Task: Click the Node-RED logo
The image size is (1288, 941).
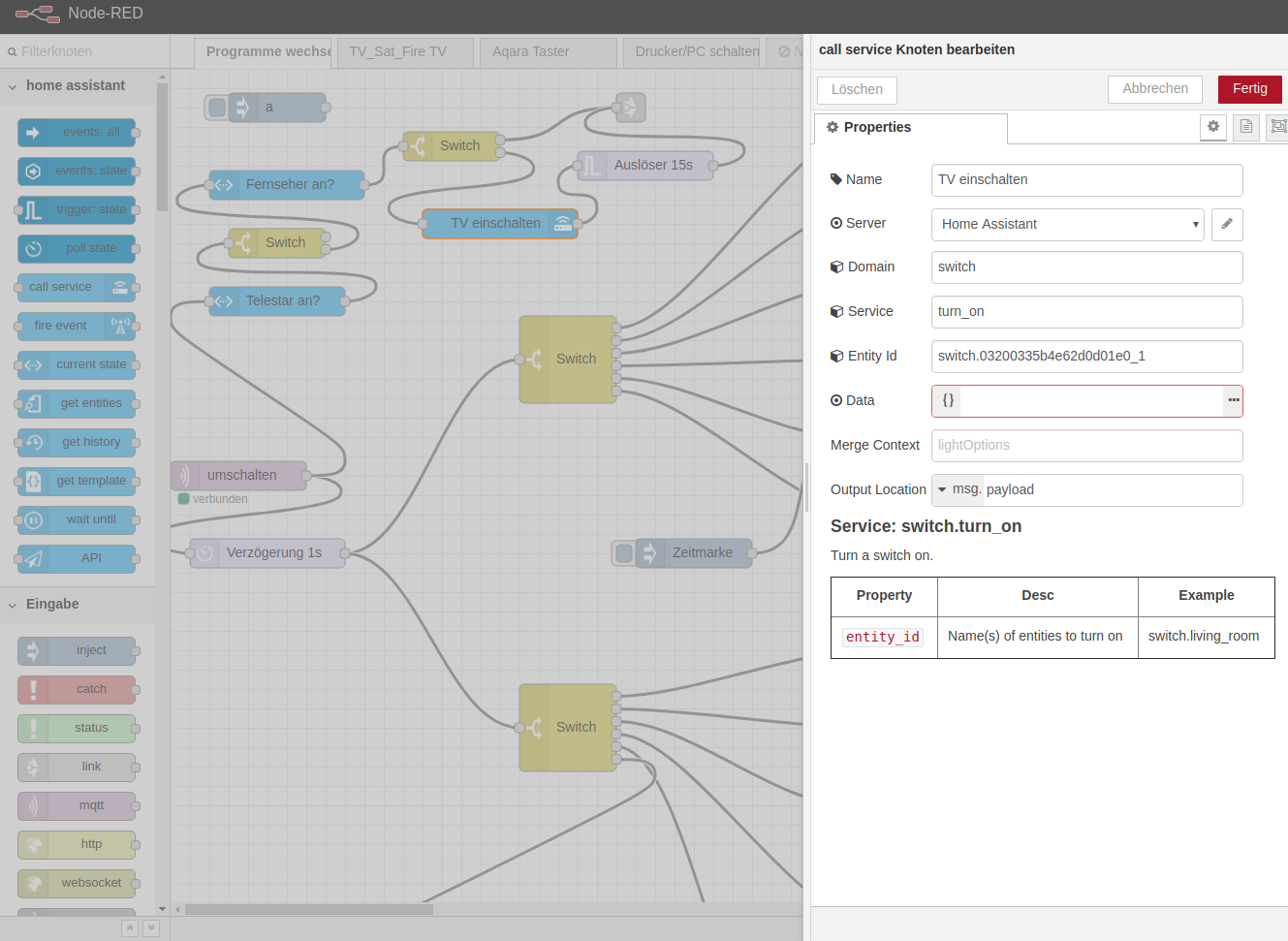Action: (37, 14)
